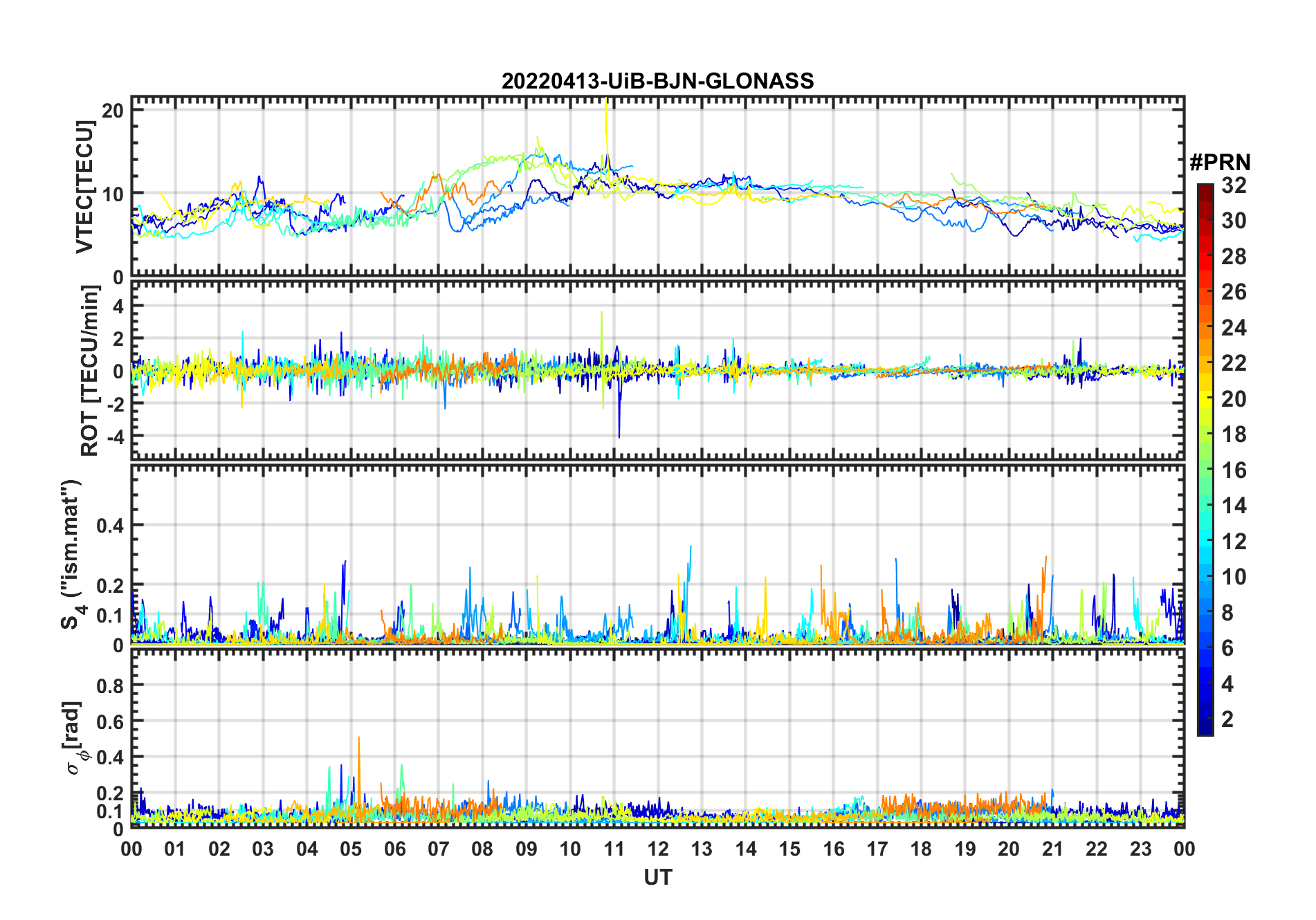Click the x-axis tick label 01
This screenshot has height=920, width=1316.
[x=175, y=849]
